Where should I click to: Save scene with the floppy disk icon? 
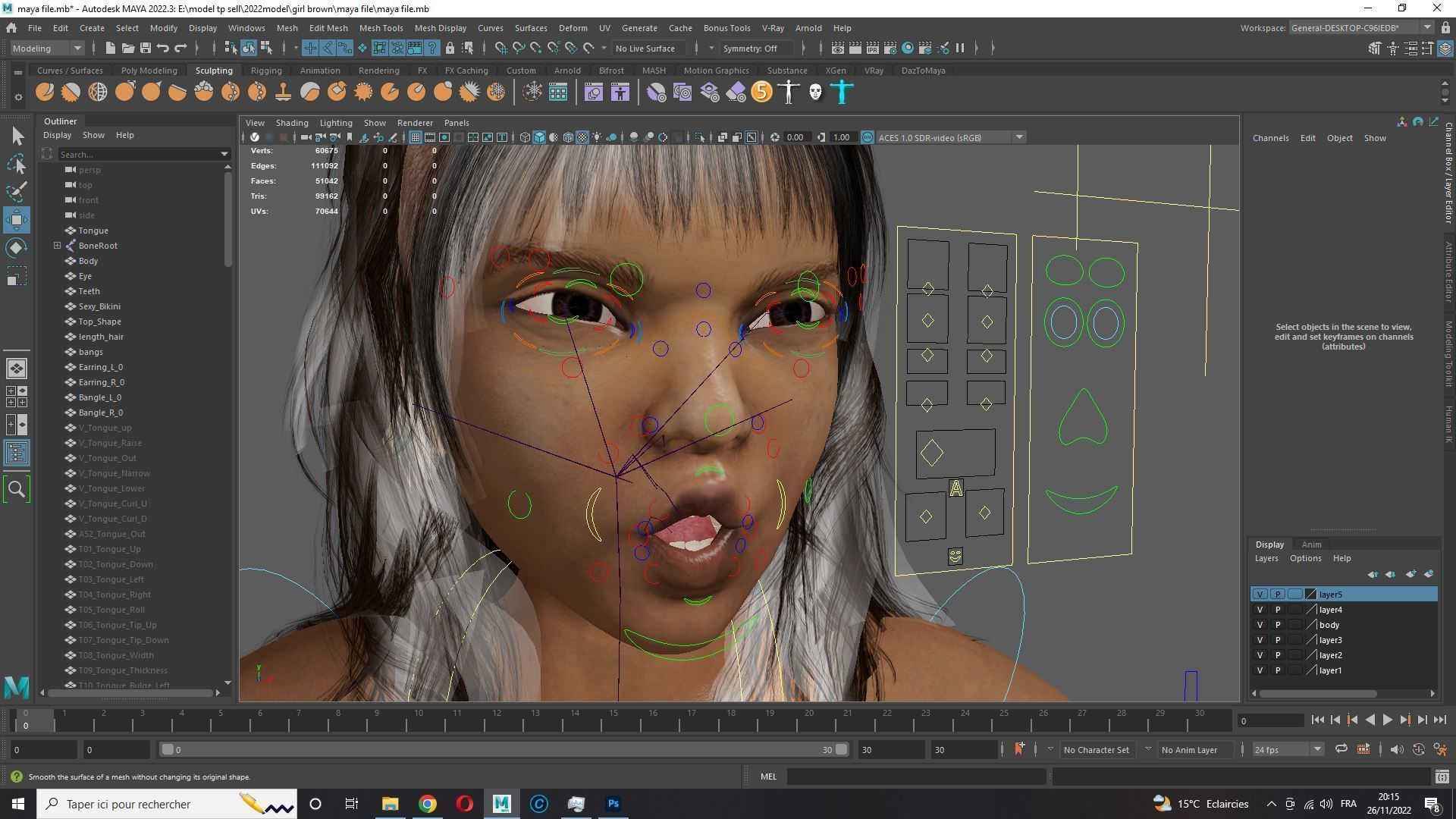tap(145, 48)
